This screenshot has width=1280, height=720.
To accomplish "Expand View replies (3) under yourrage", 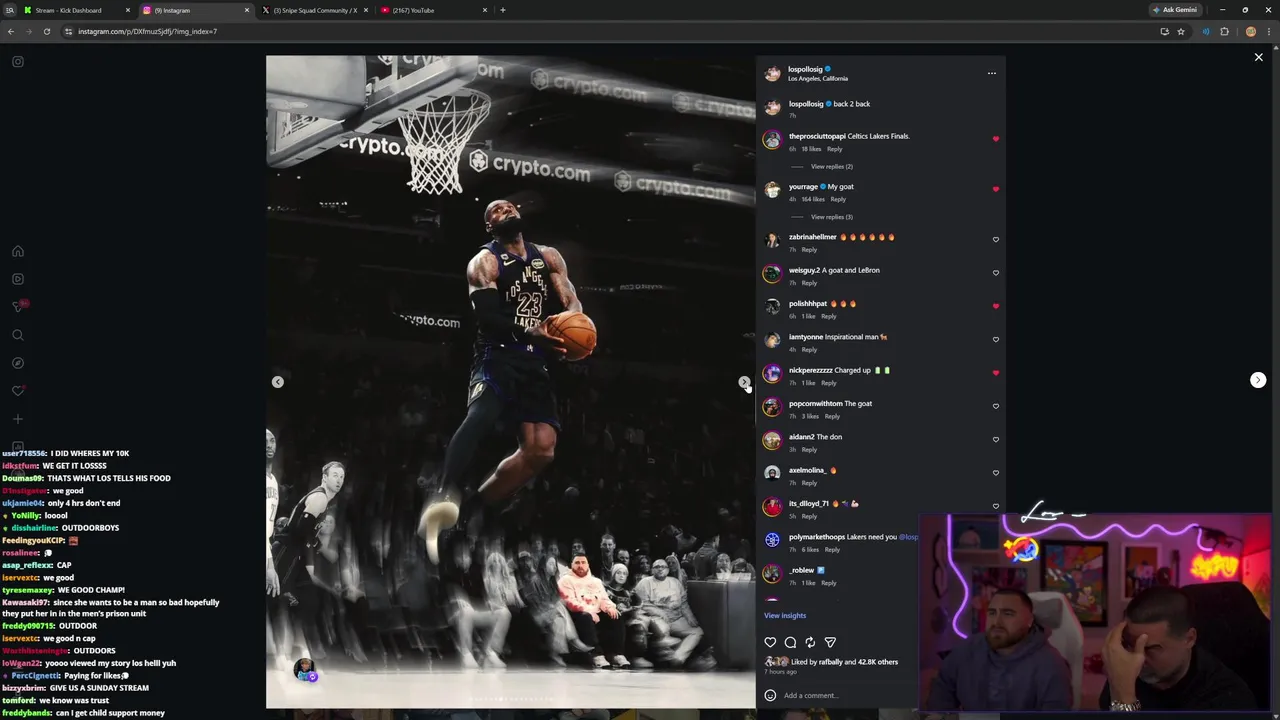I will 832,216.
